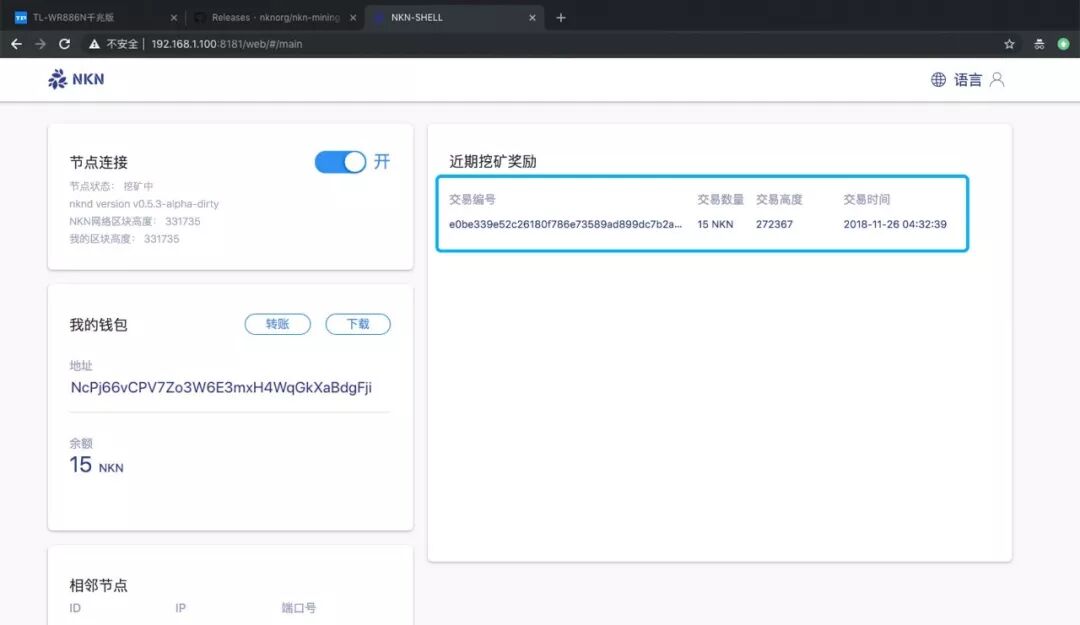Close the TL-WR886N tab

[174, 18]
